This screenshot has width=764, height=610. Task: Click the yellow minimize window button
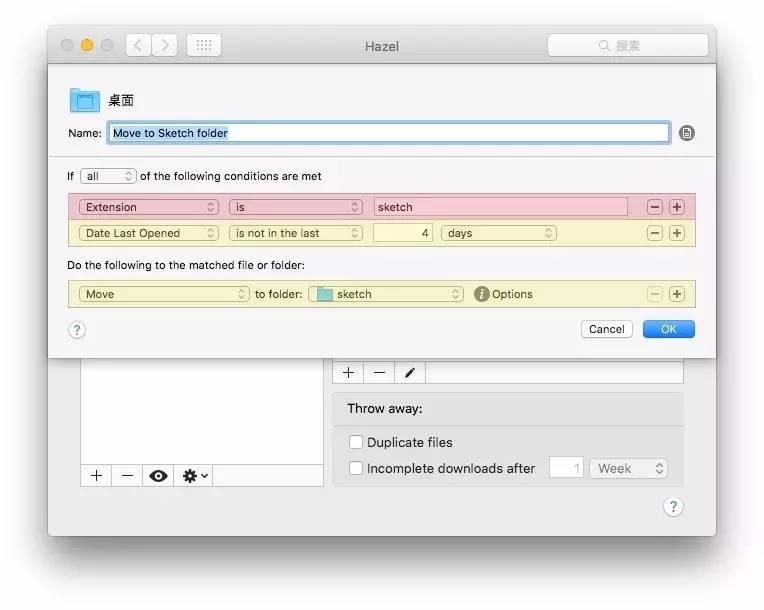click(87, 45)
